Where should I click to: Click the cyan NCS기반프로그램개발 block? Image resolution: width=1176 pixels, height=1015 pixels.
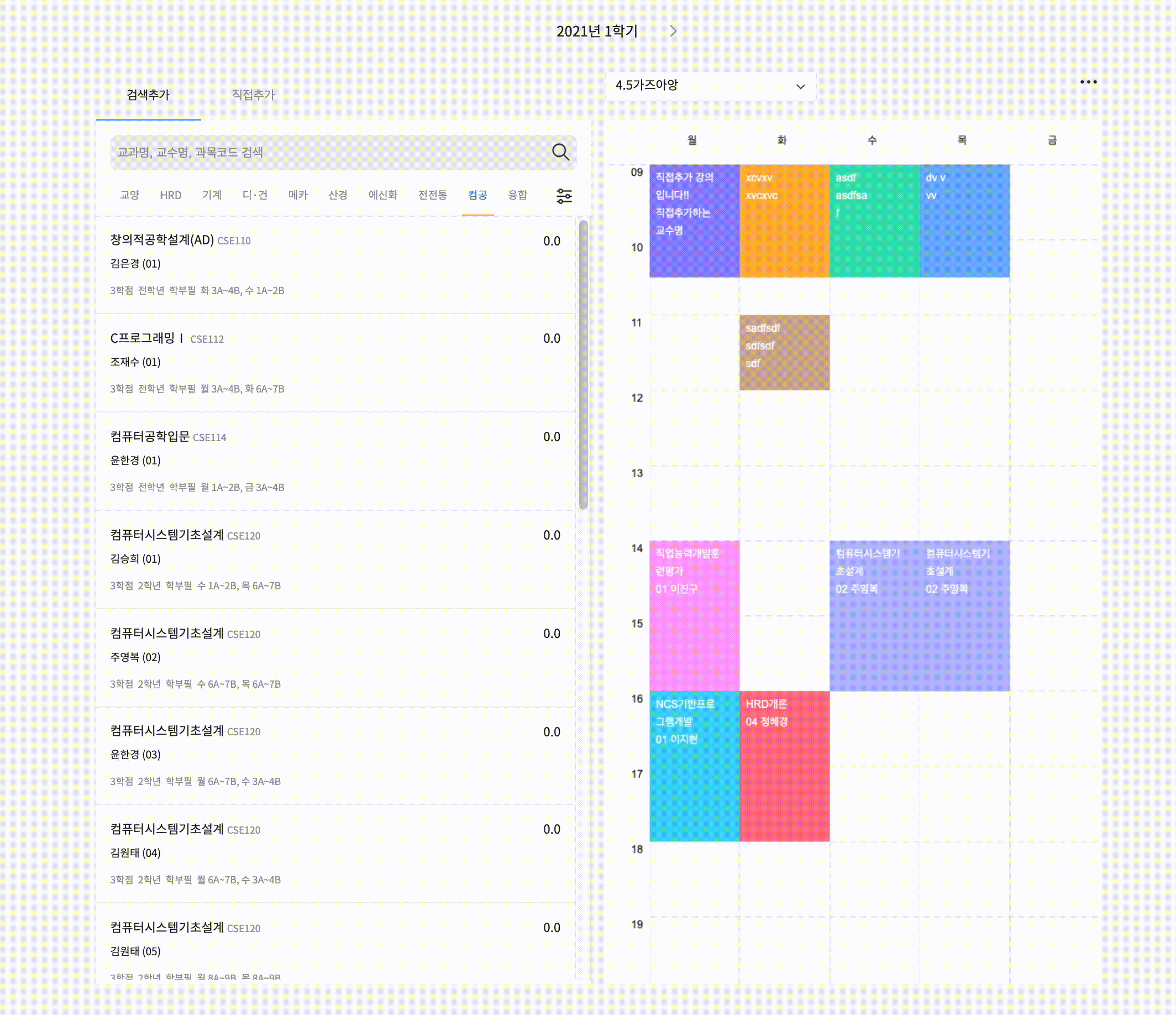694,766
